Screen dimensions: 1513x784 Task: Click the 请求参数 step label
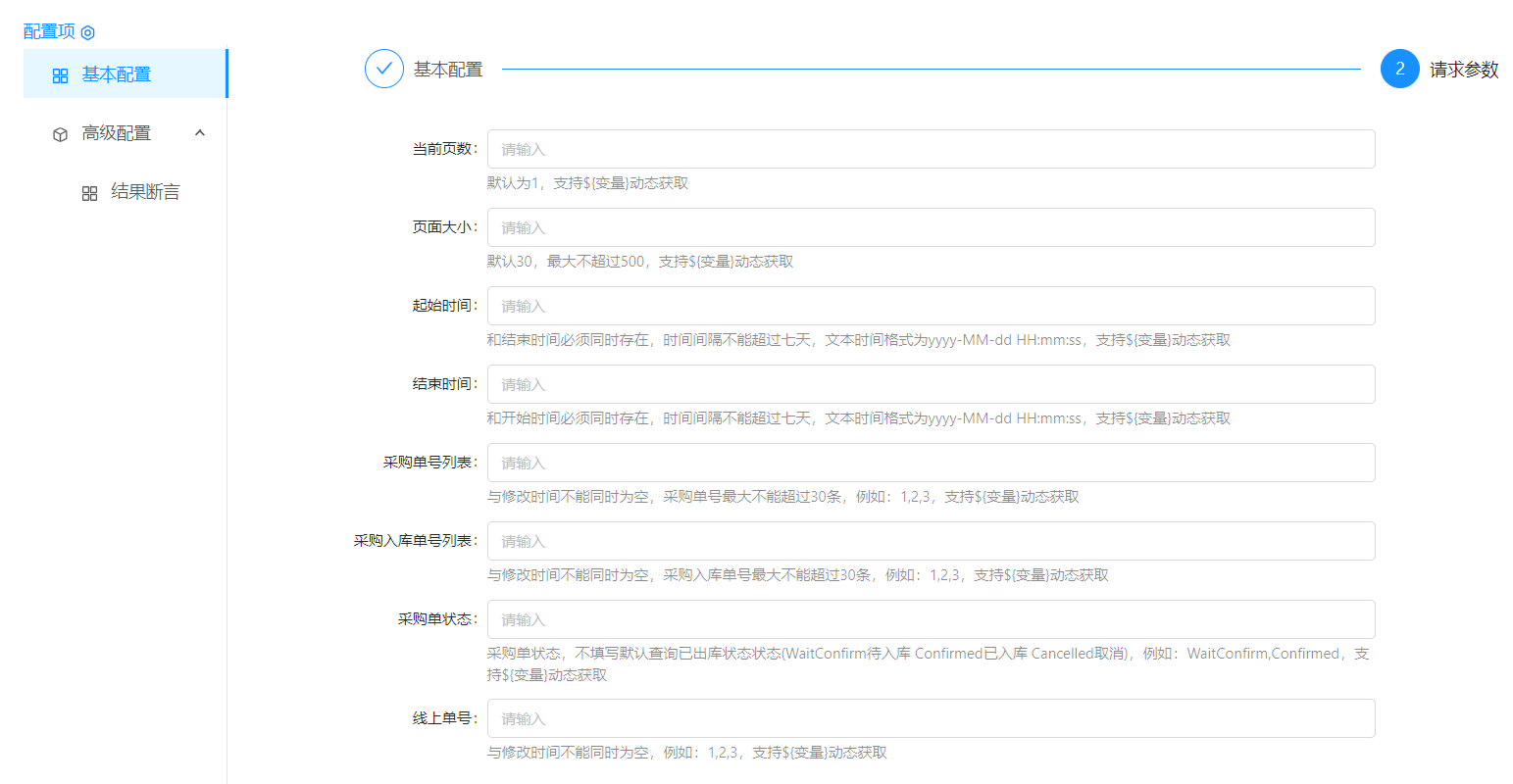click(x=1463, y=70)
